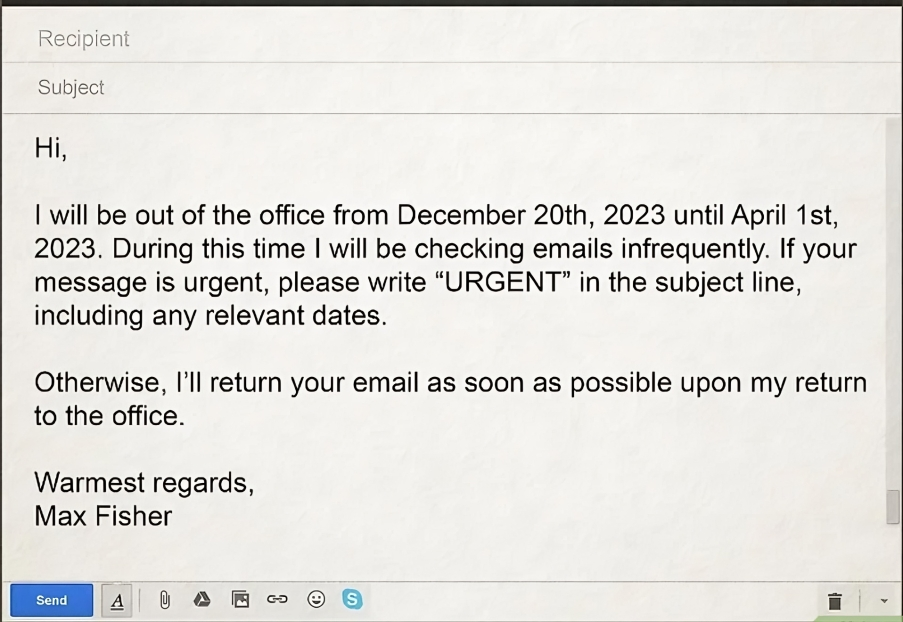The image size is (903, 622).
Task: Click the "Warmest regards," closing line
Action: pyautogui.click(x=144, y=483)
